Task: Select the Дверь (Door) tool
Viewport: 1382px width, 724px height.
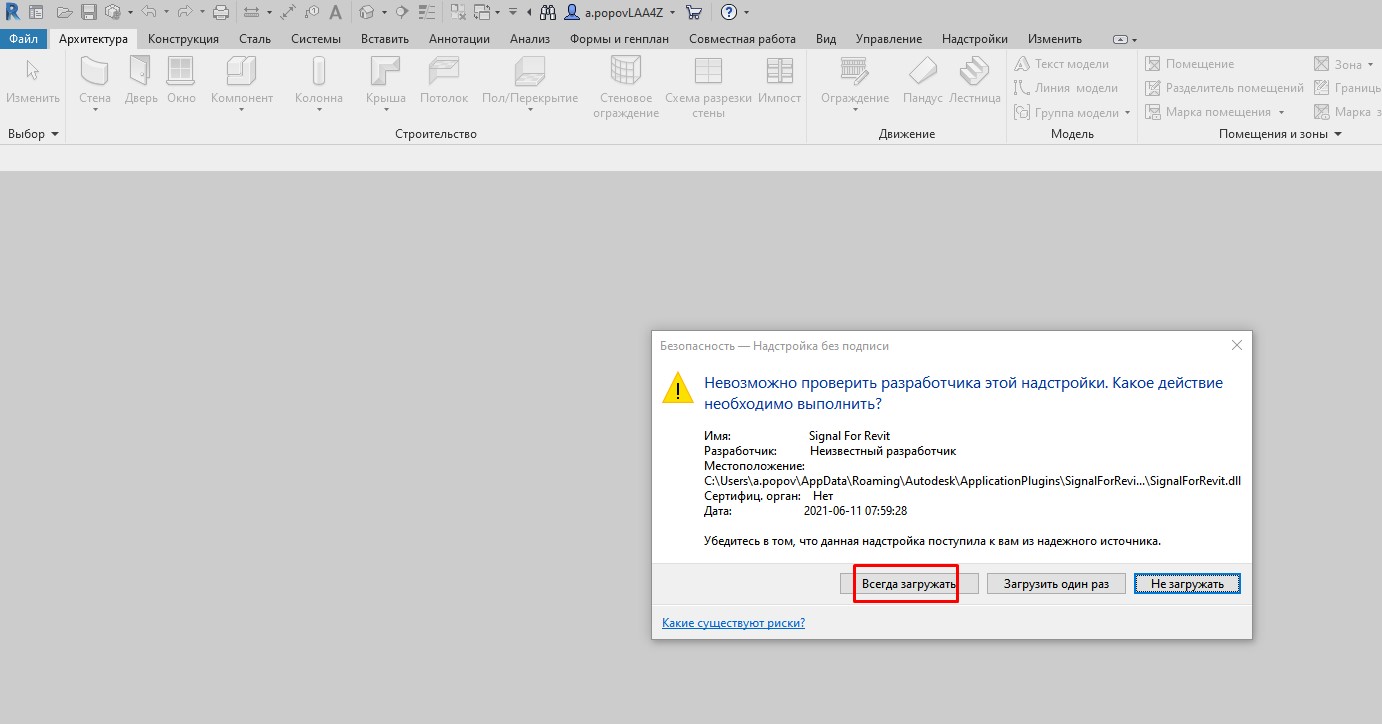Action: pyautogui.click(x=142, y=80)
